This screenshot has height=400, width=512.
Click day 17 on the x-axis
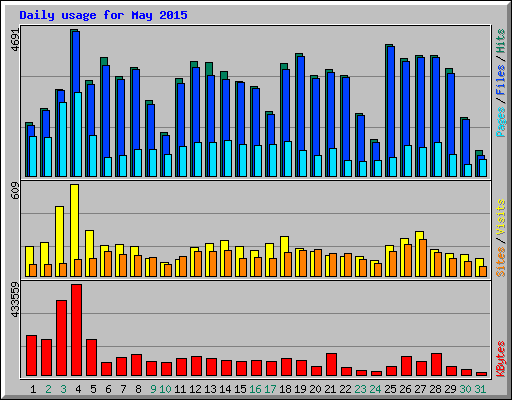pyautogui.click(x=270, y=389)
